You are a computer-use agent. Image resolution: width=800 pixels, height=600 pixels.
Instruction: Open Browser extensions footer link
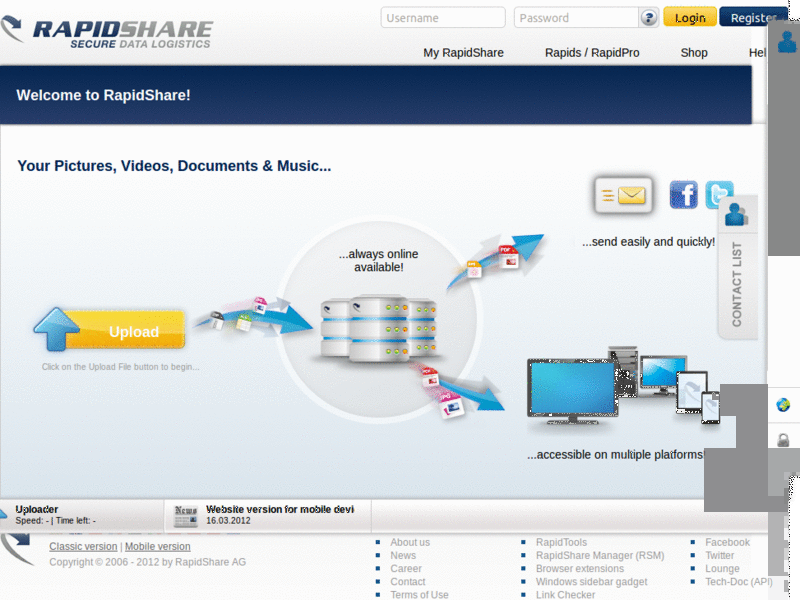pyautogui.click(x=580, y=568)
